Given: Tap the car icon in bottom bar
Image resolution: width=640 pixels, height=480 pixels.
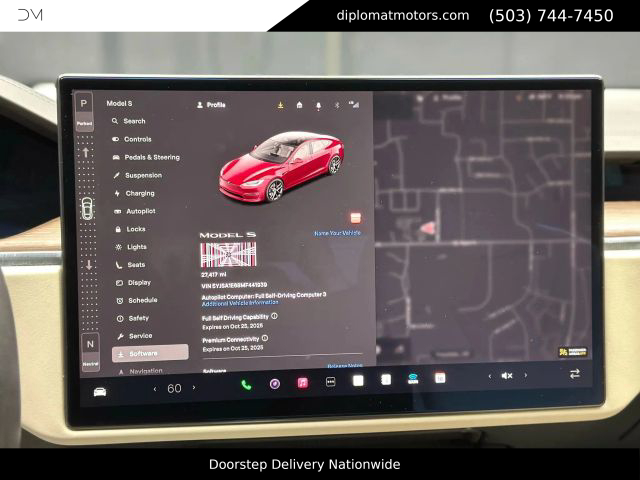Looking at the screenshot, I should [100, 392].
